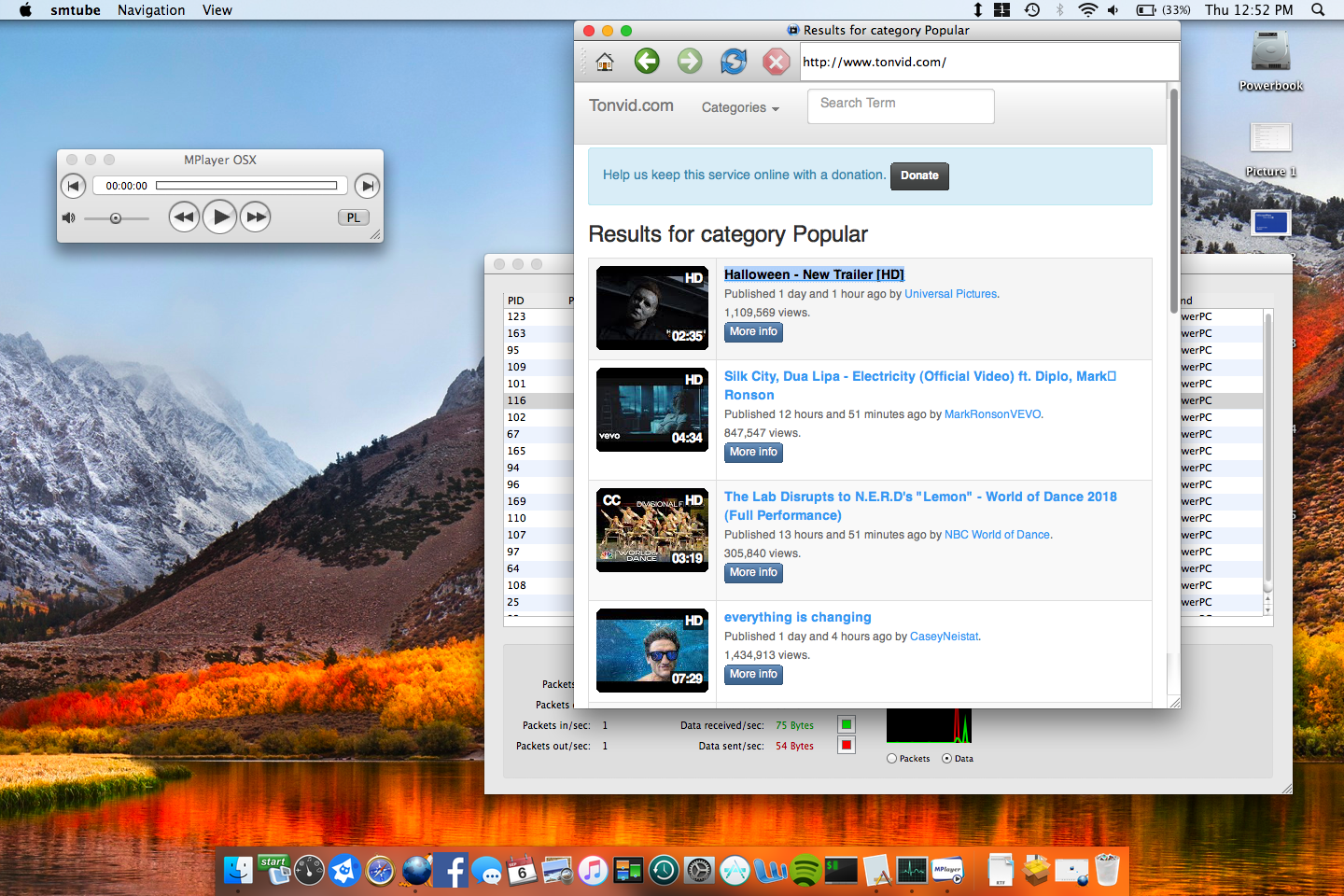
Task: Open Universal Pictures channel link
Action: (x=950, y=294)
